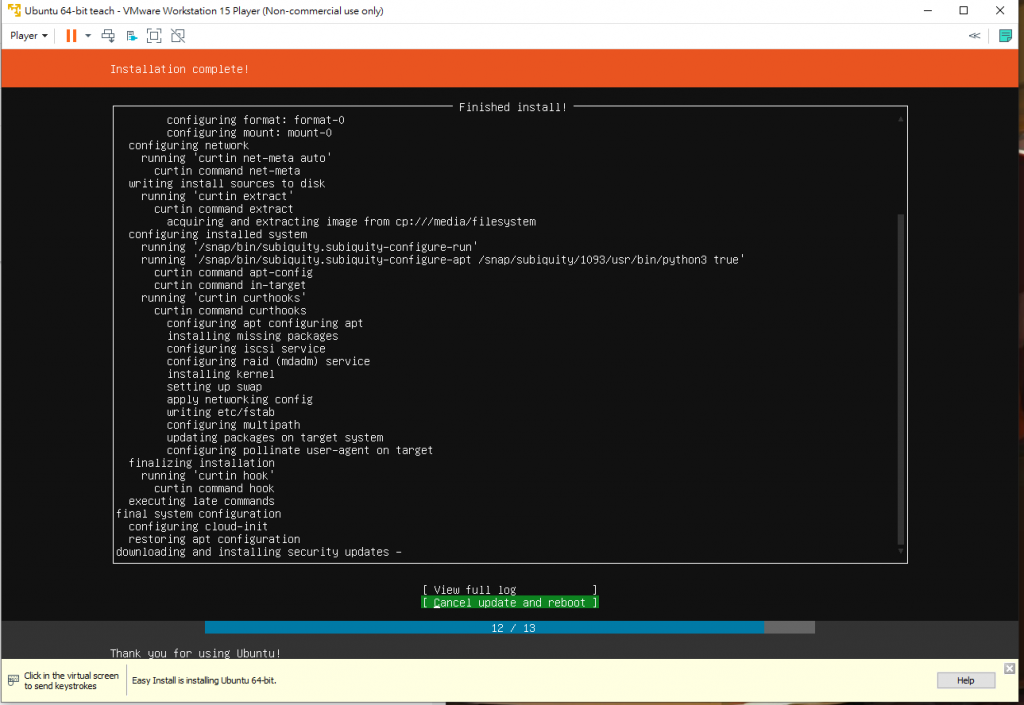Click 'writing install sources to disk' line
Viewport: 1024px width, 705px height.
click(227, 184)
